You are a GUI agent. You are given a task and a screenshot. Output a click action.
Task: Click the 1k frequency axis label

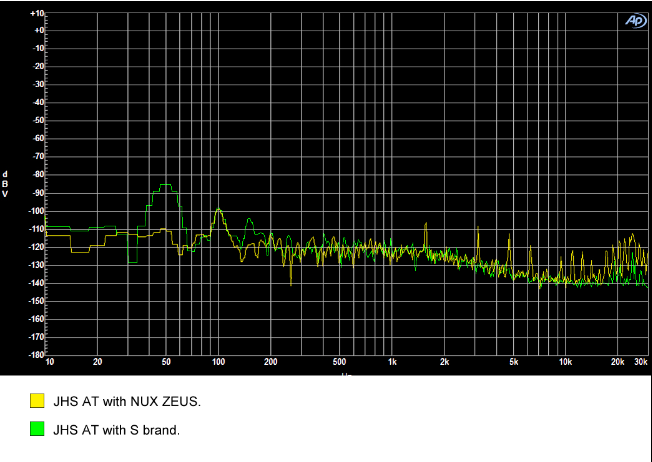(392, 362)
